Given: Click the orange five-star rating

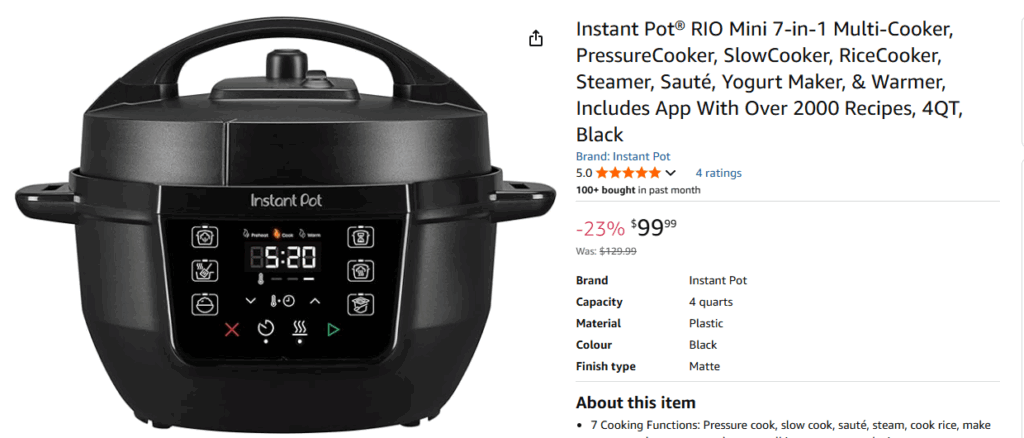Looking at the screenshot, I should (x=628, y=173).
